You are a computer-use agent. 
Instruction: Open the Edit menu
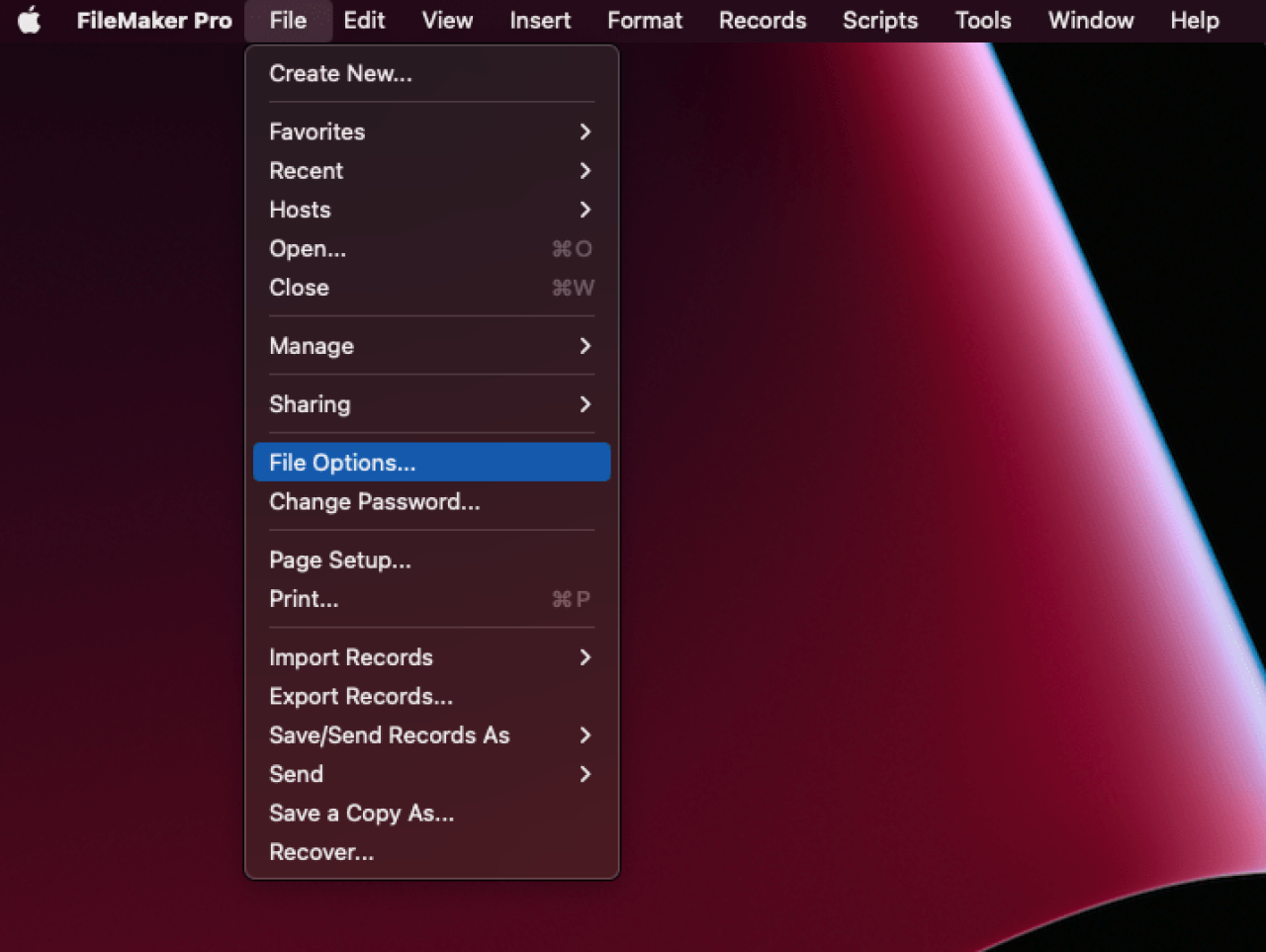(364, 20)
